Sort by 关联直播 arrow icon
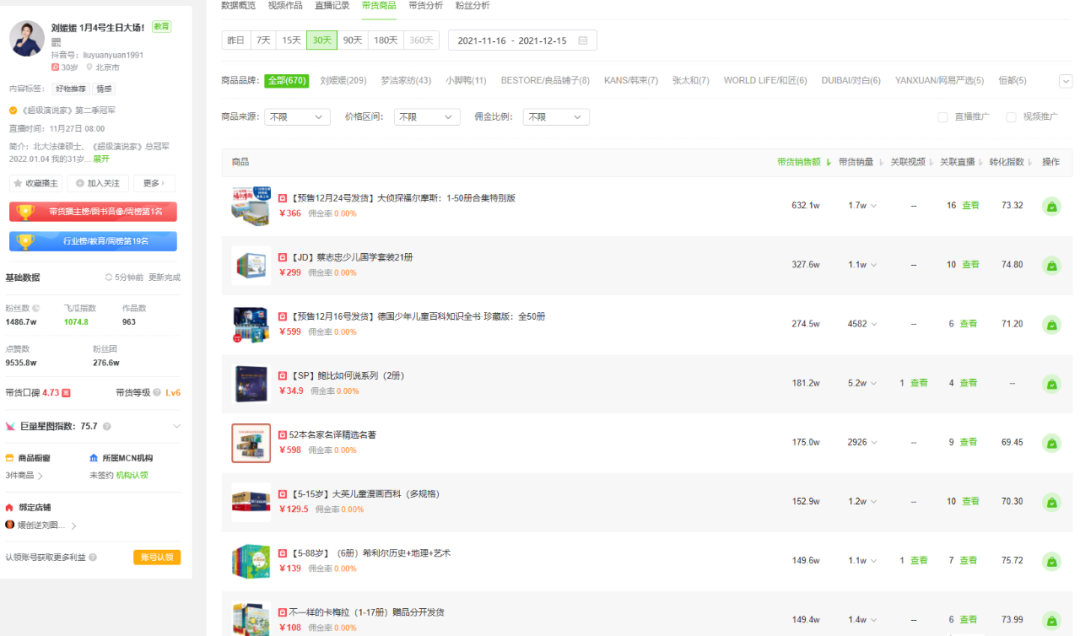 (980, 162)
